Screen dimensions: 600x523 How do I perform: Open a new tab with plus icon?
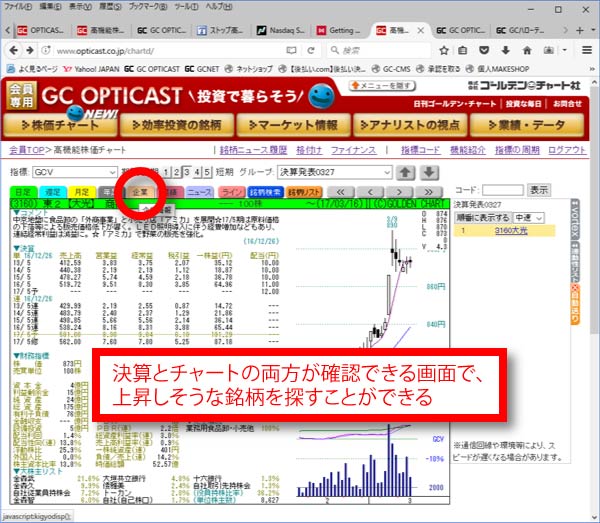tap(580, 30)
